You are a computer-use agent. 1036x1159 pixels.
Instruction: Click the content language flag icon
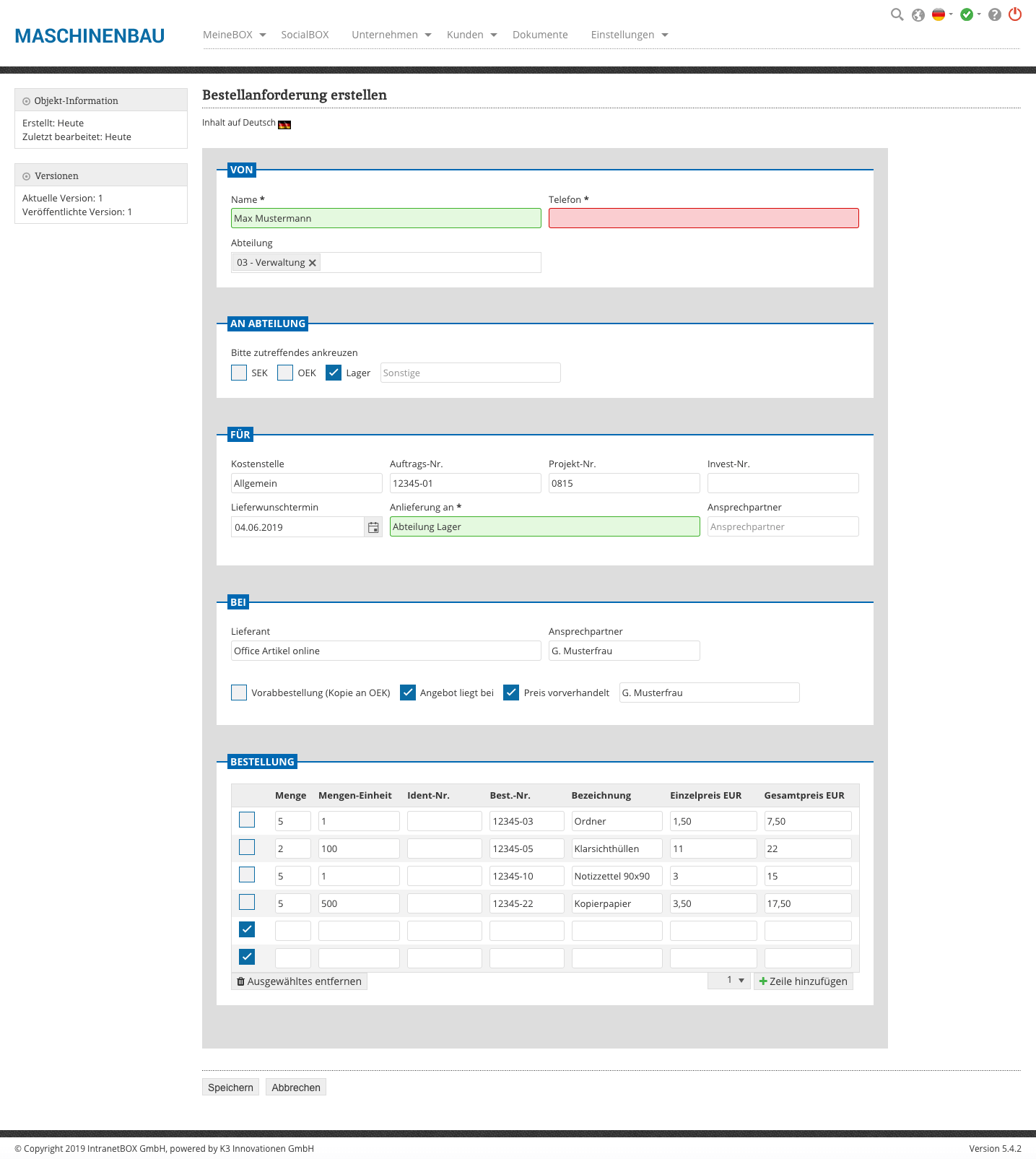tap(284, 124)
